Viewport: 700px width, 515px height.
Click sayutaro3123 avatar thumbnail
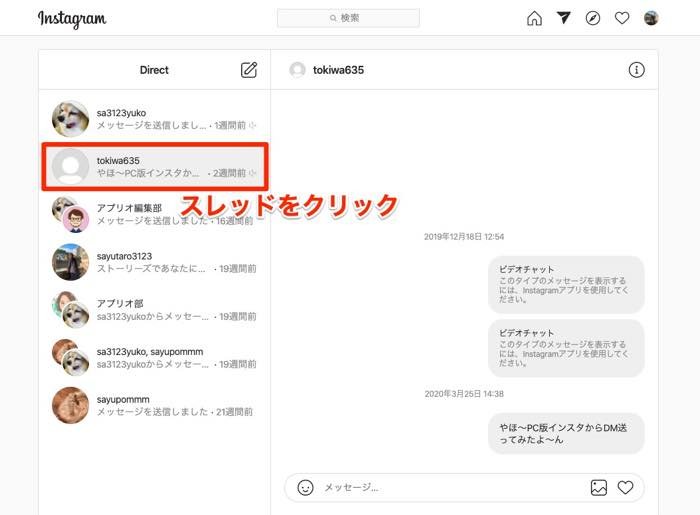(71, 262)
